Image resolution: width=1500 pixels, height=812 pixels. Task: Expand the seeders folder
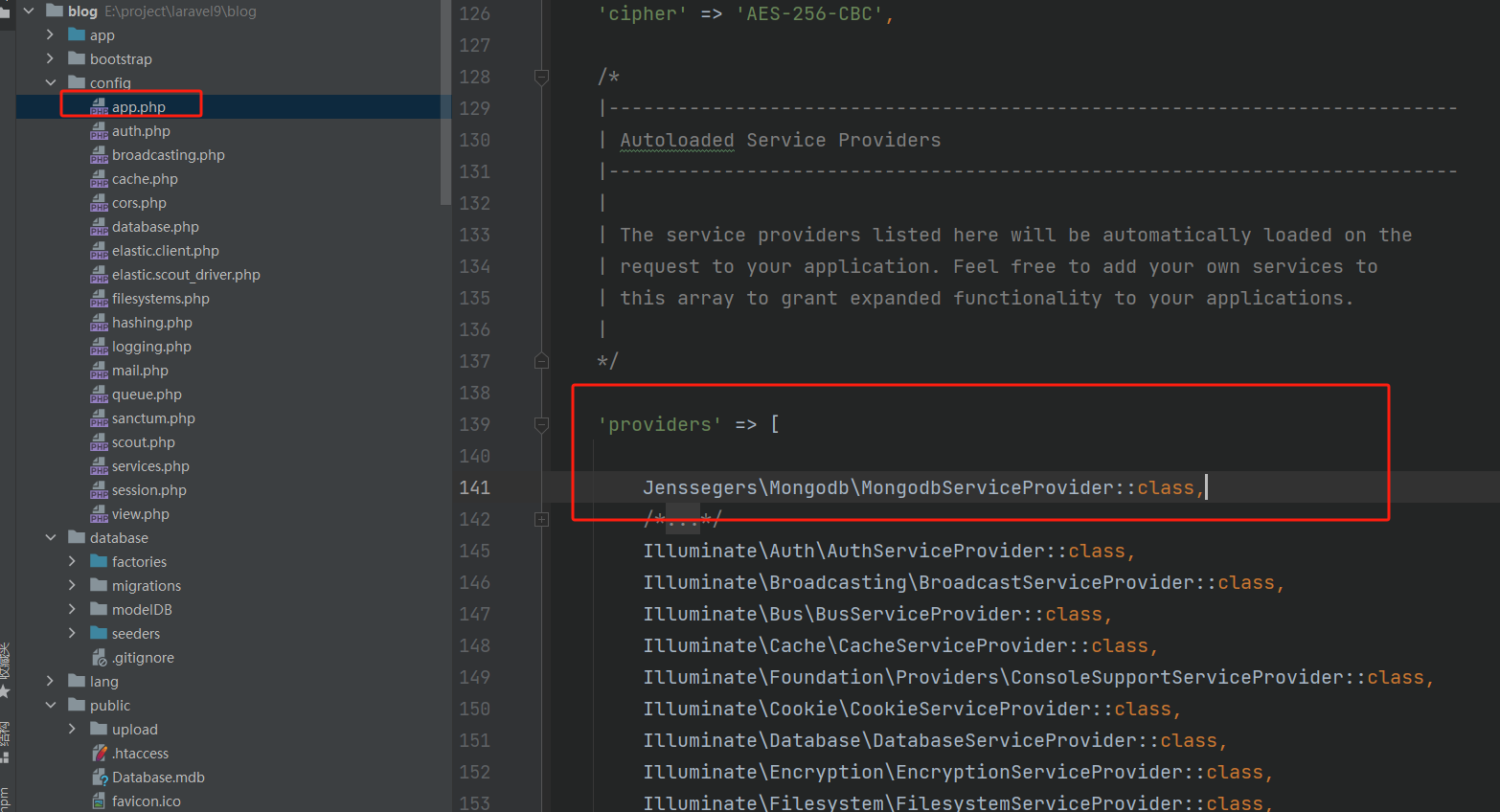tap(73, 634)
